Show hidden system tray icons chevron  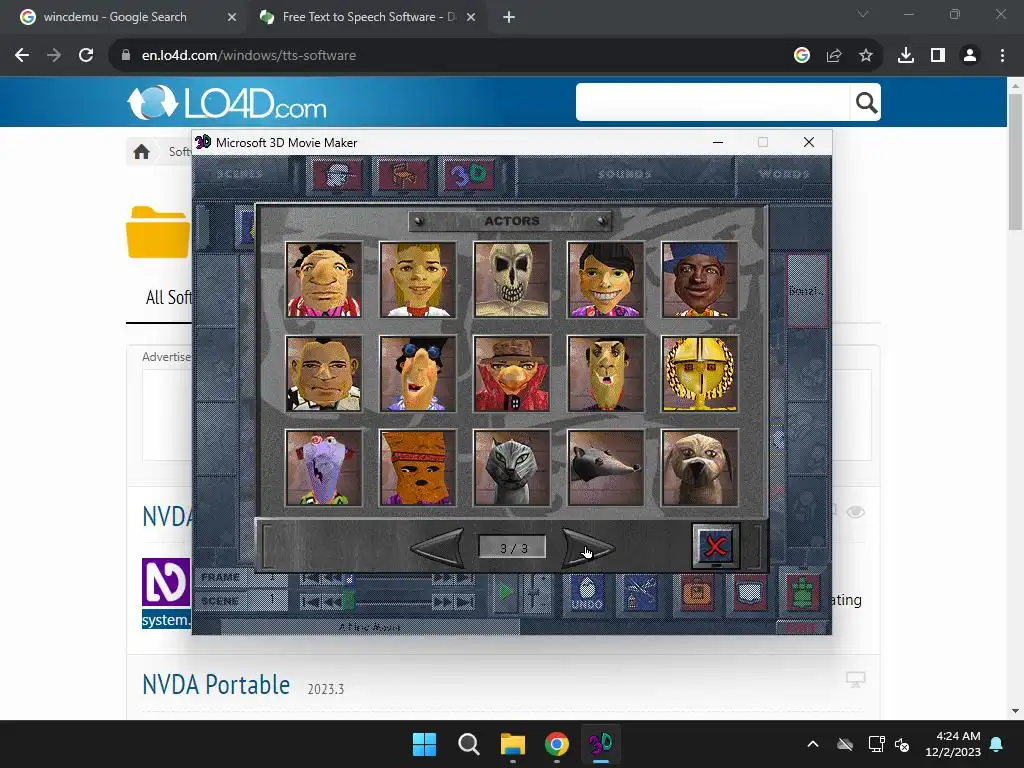click(812, 744)
